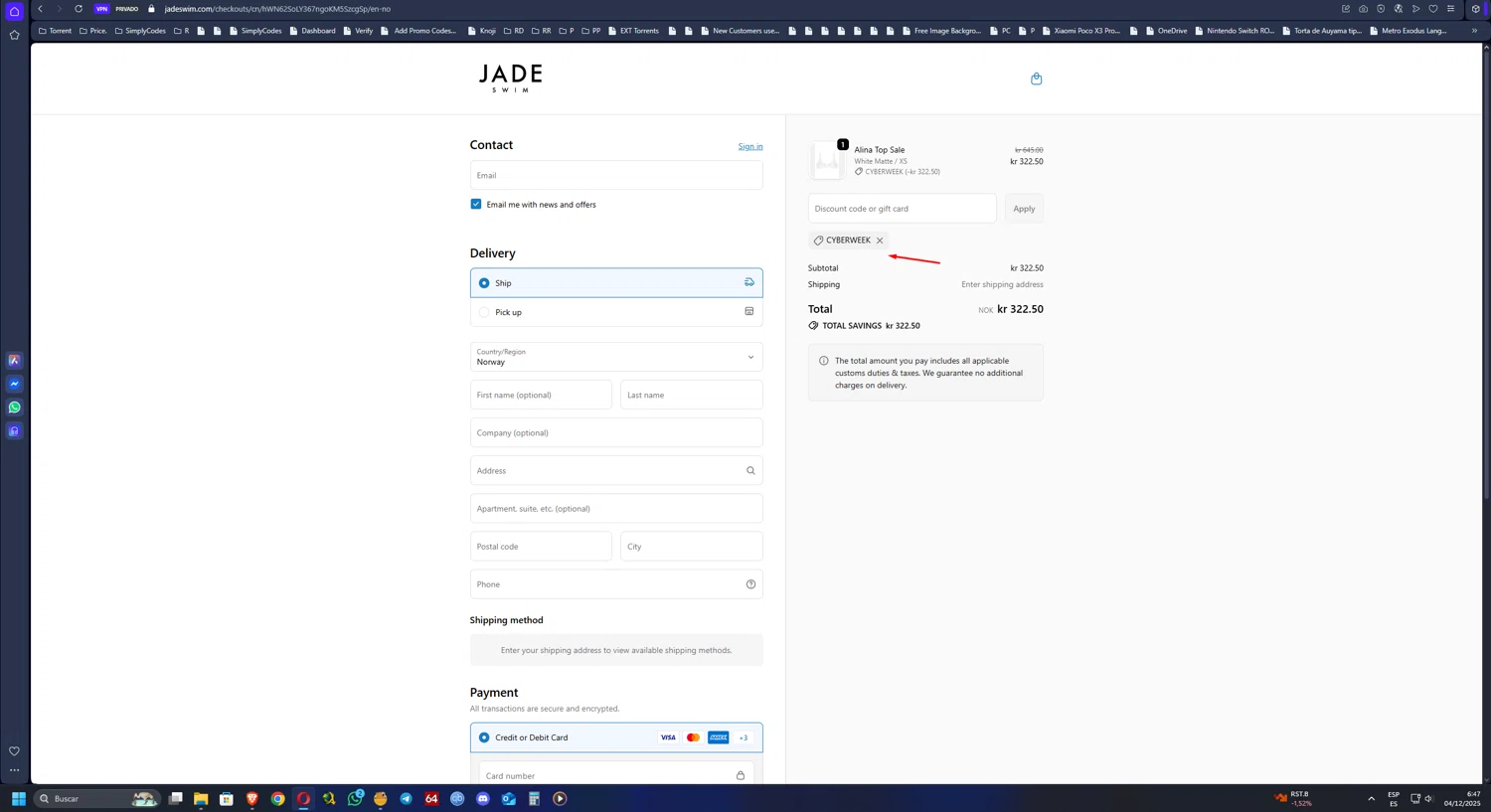Click the address search magnifier icon
1491x812 pixels.
[x=750, y=471]
